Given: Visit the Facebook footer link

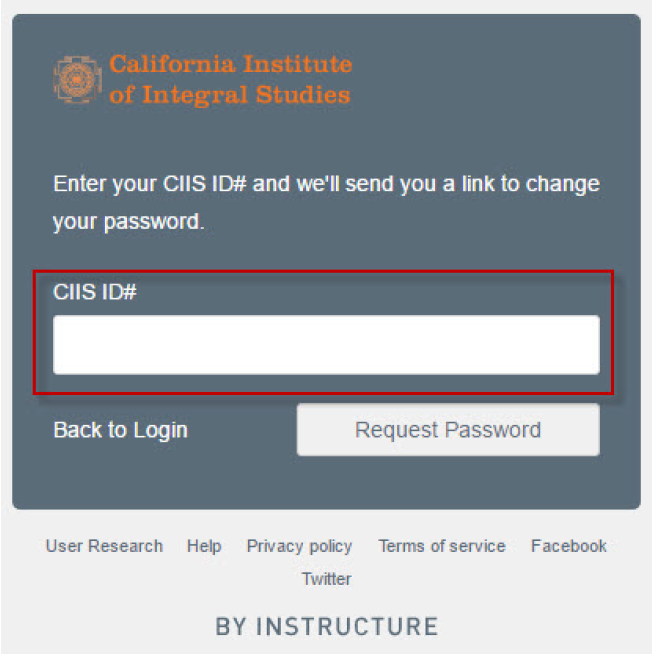Looking at the screenshot, I should click(568, 546).
